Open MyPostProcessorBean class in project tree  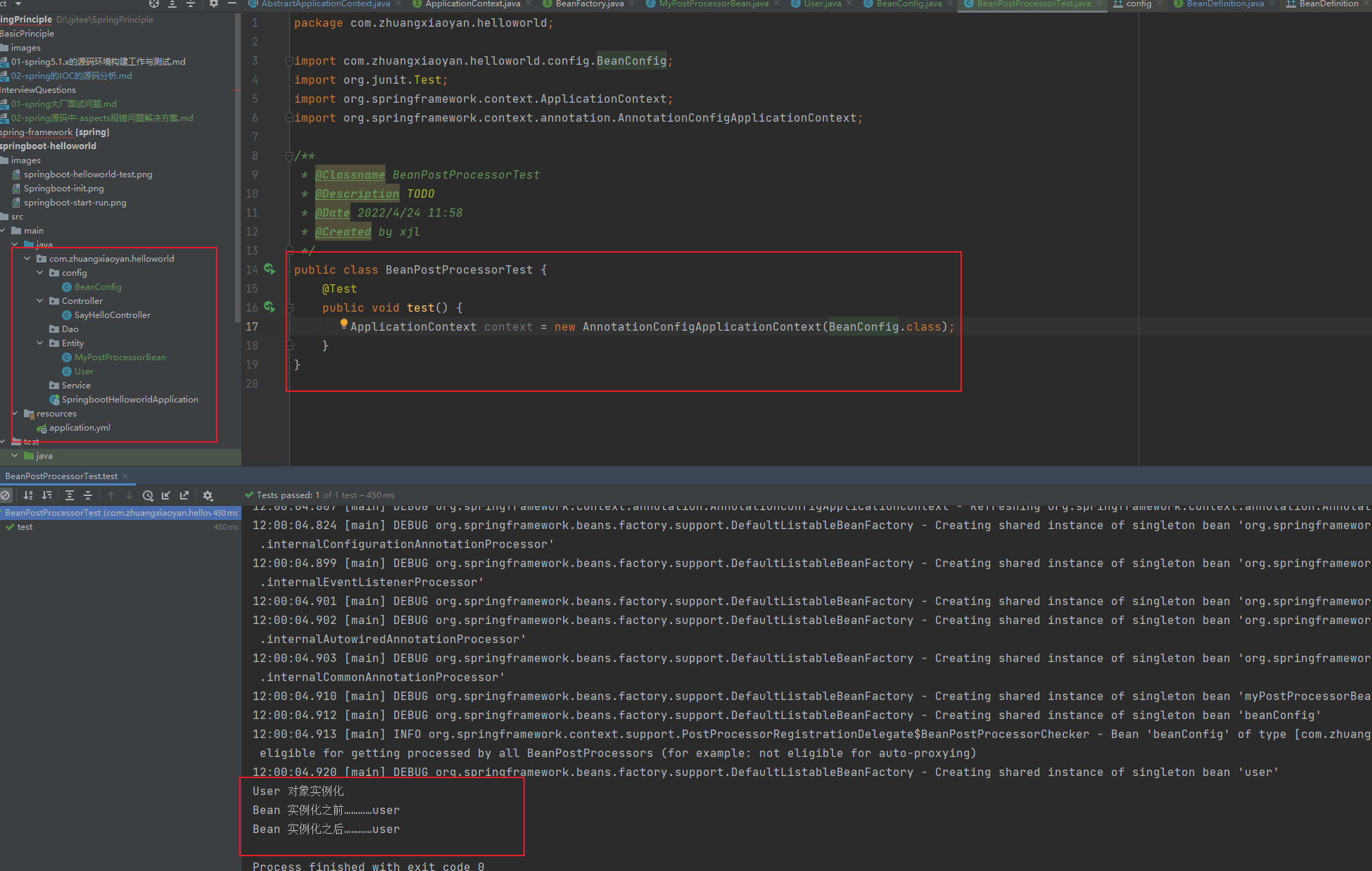coord(120,357)
